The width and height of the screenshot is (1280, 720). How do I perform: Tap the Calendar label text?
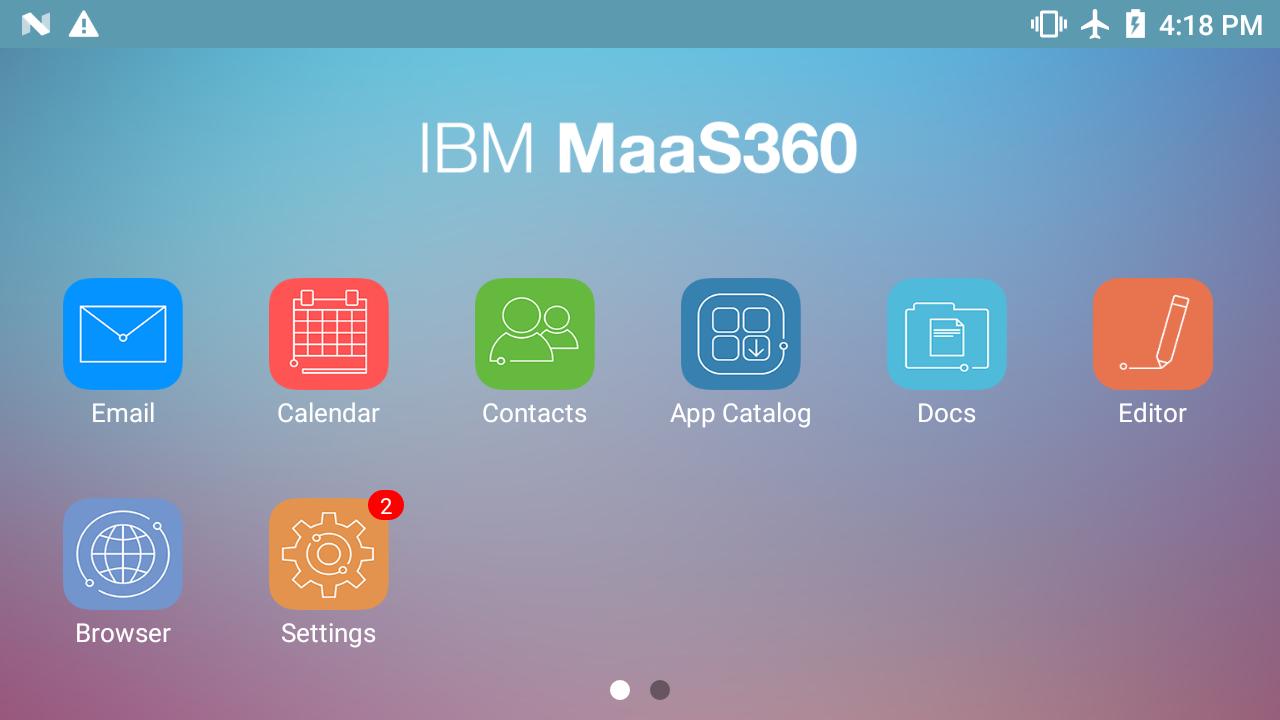329,413
